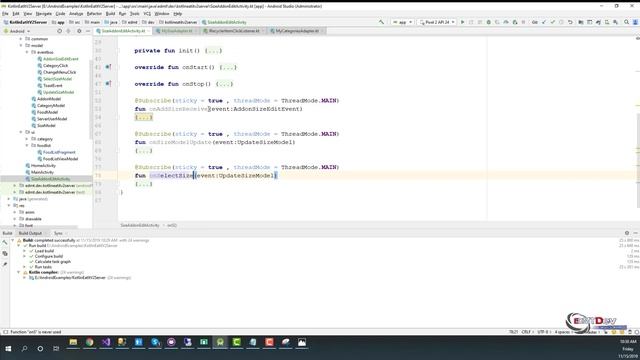The width and height of the screenshot is (640, 360).
Task: Click the CRLF line separator in status bar
Action: click(526, 332)
